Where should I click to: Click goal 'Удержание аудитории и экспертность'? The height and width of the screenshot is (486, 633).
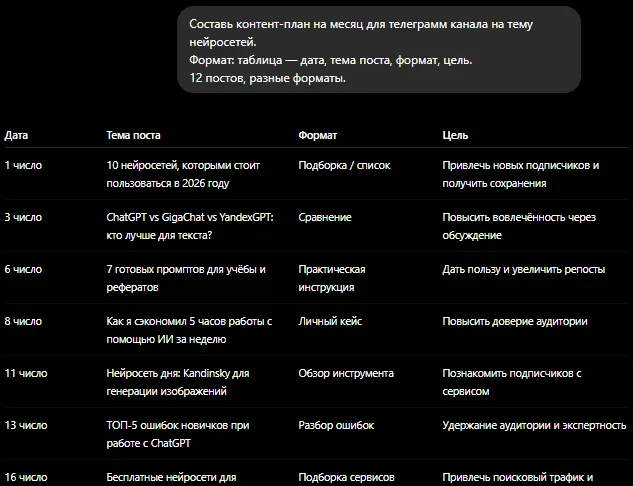[534, 425]
